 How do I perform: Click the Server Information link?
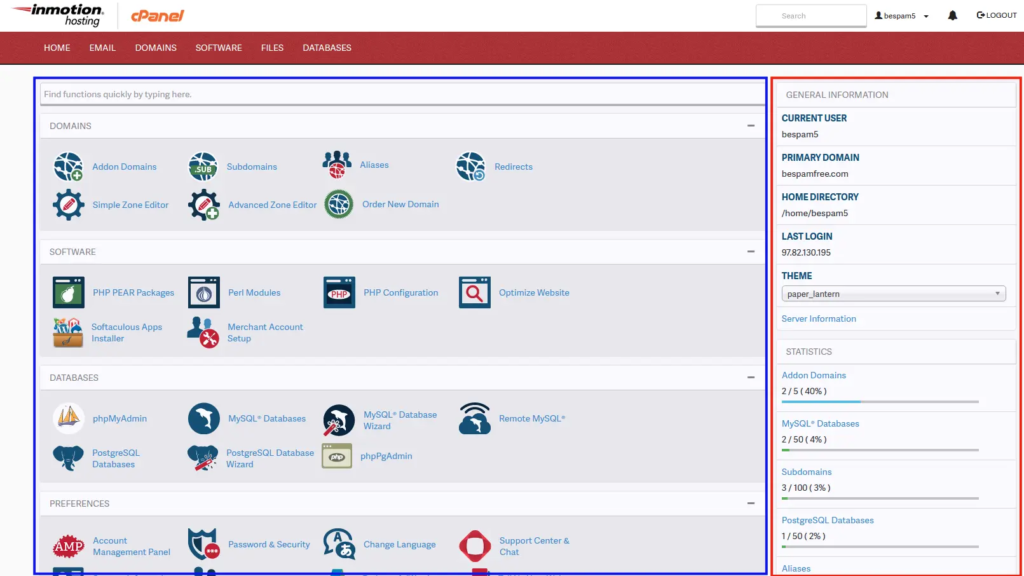[x=818, y=319]
